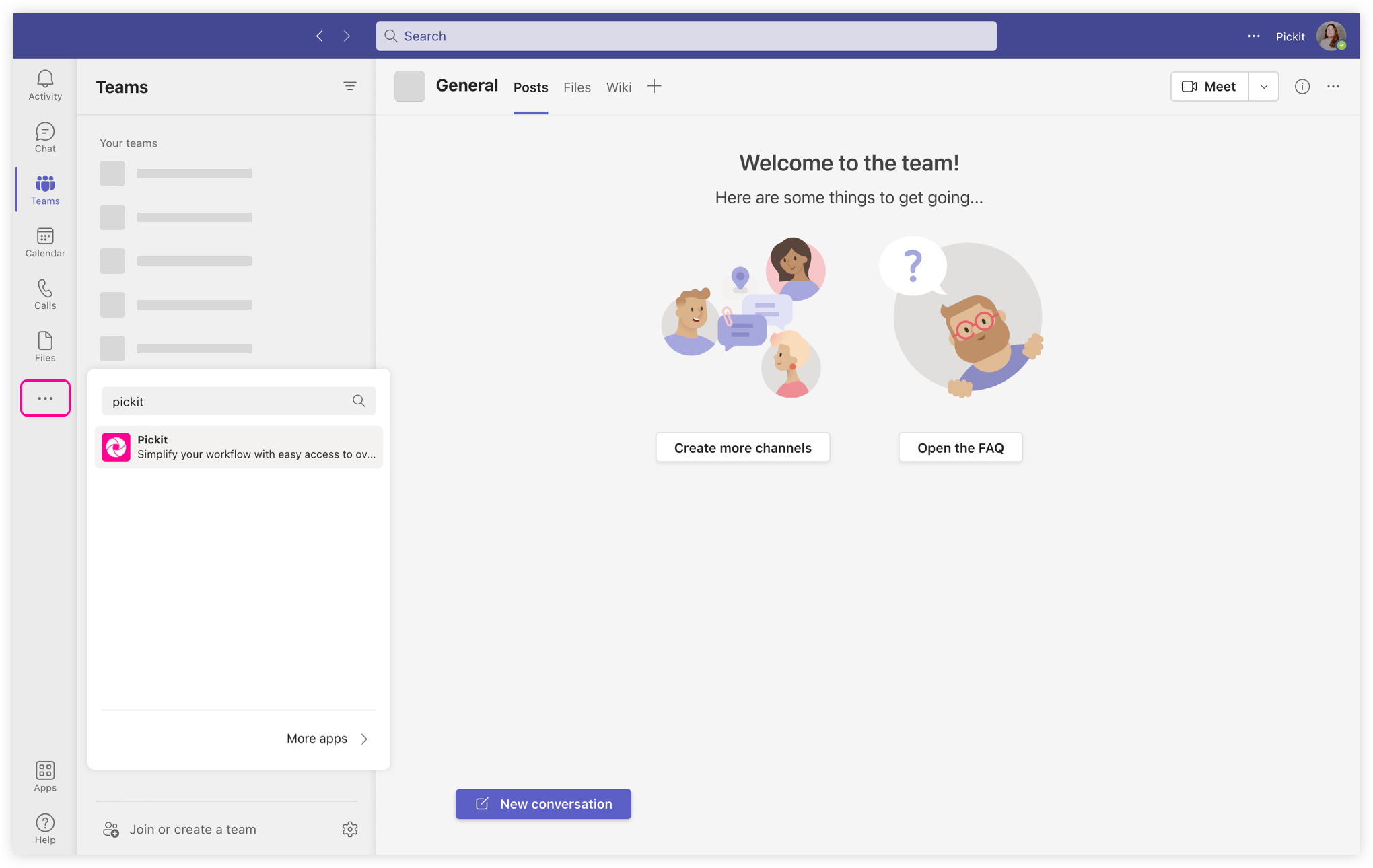Click the Create more channels illustration
1373x868 pixels.
coord(743,317)
